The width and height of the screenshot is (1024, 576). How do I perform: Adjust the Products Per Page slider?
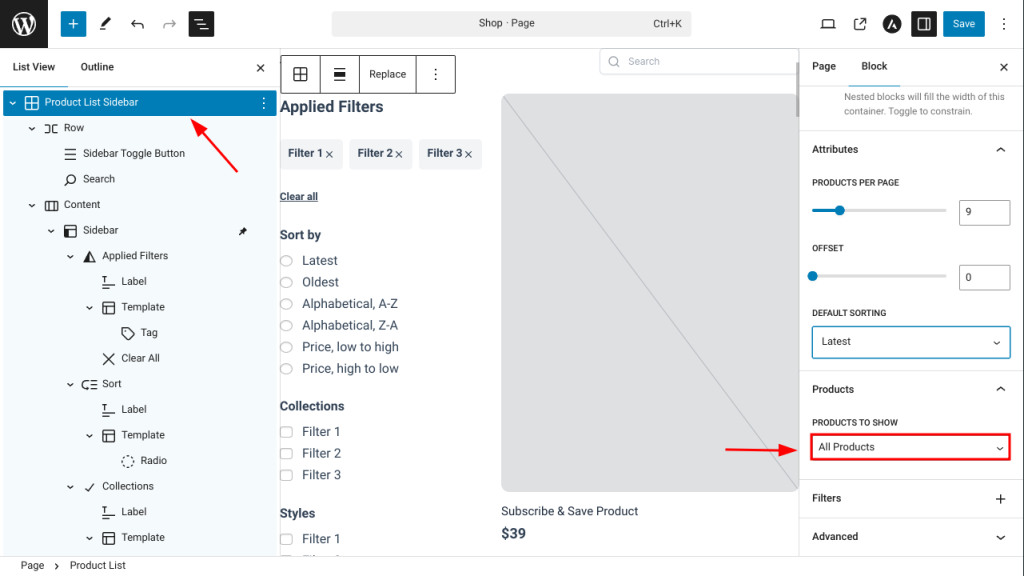click(840, 211)
